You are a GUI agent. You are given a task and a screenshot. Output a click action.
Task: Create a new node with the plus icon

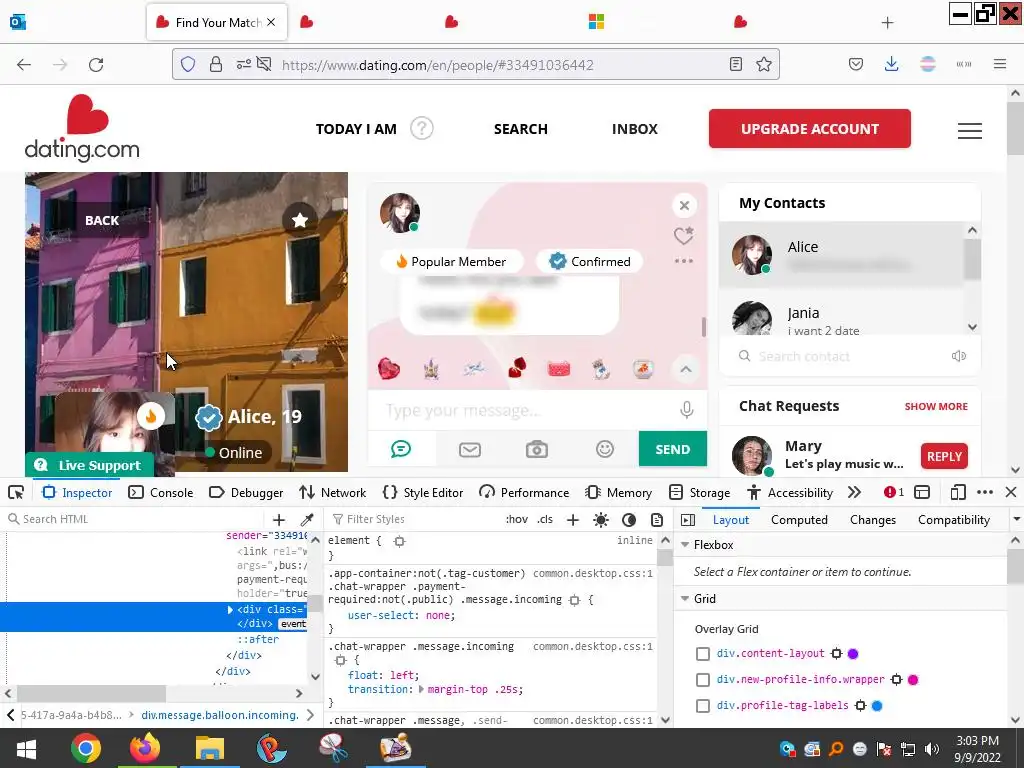pos(279,520)
